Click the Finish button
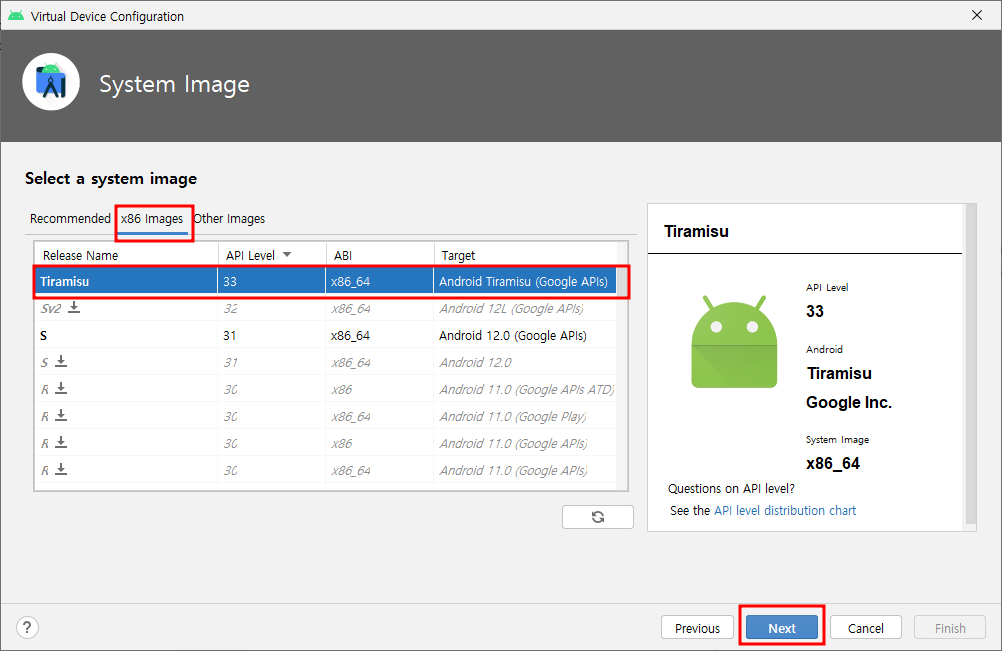Image resolution: width=1002 pixels, height=651 pixels. pyautogui.click(x=950, y=628)
